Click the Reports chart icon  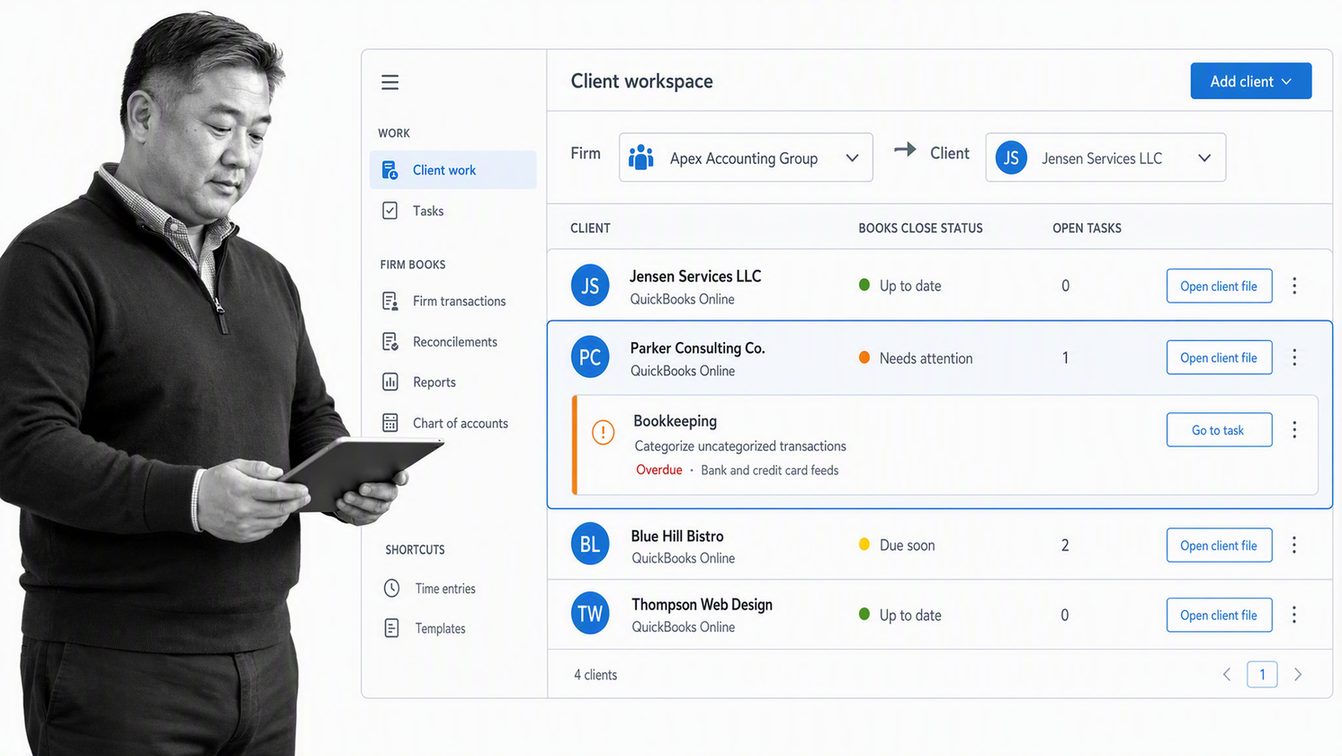390,382
